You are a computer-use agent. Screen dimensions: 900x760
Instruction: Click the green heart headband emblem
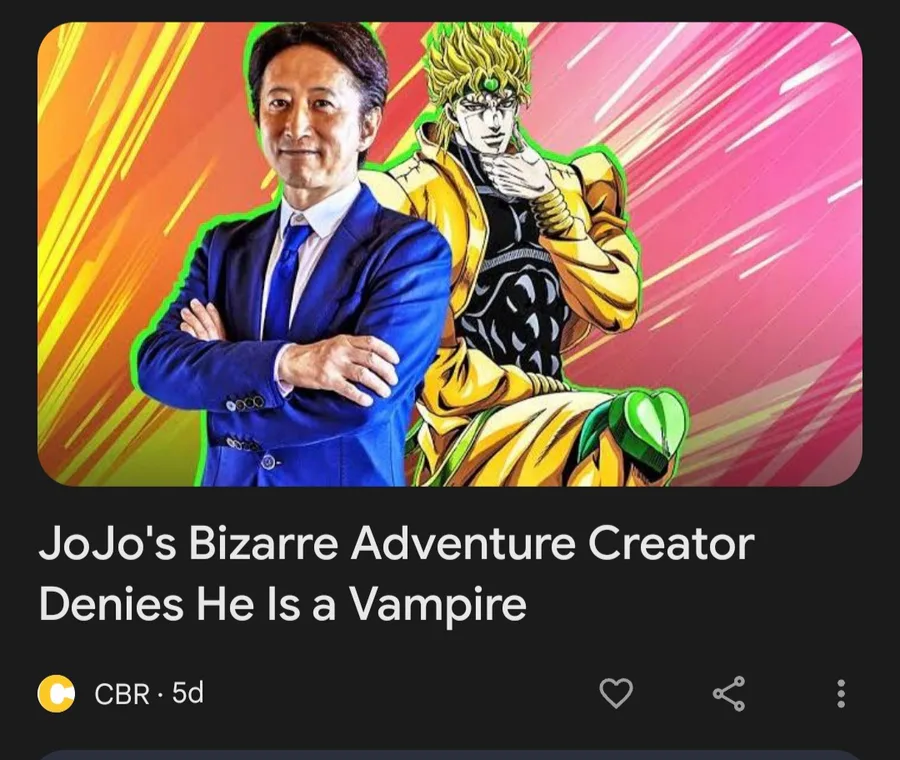(x=489, y=84)
